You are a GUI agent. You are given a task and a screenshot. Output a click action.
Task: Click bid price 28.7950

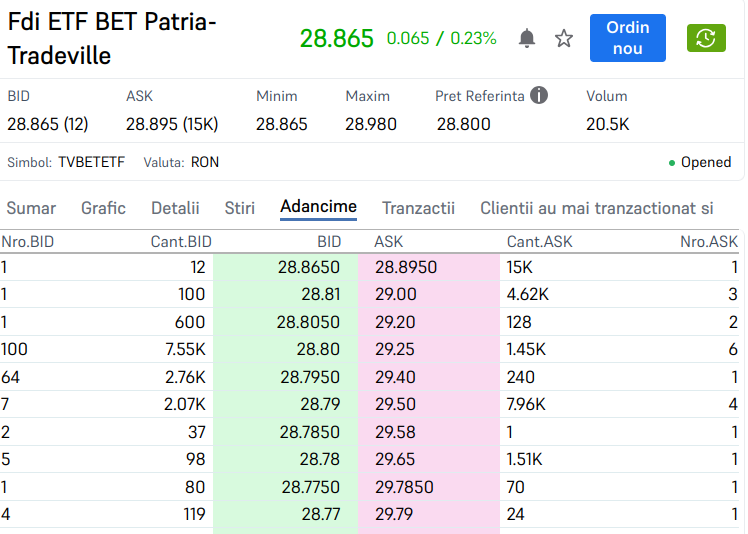point(310,377)
